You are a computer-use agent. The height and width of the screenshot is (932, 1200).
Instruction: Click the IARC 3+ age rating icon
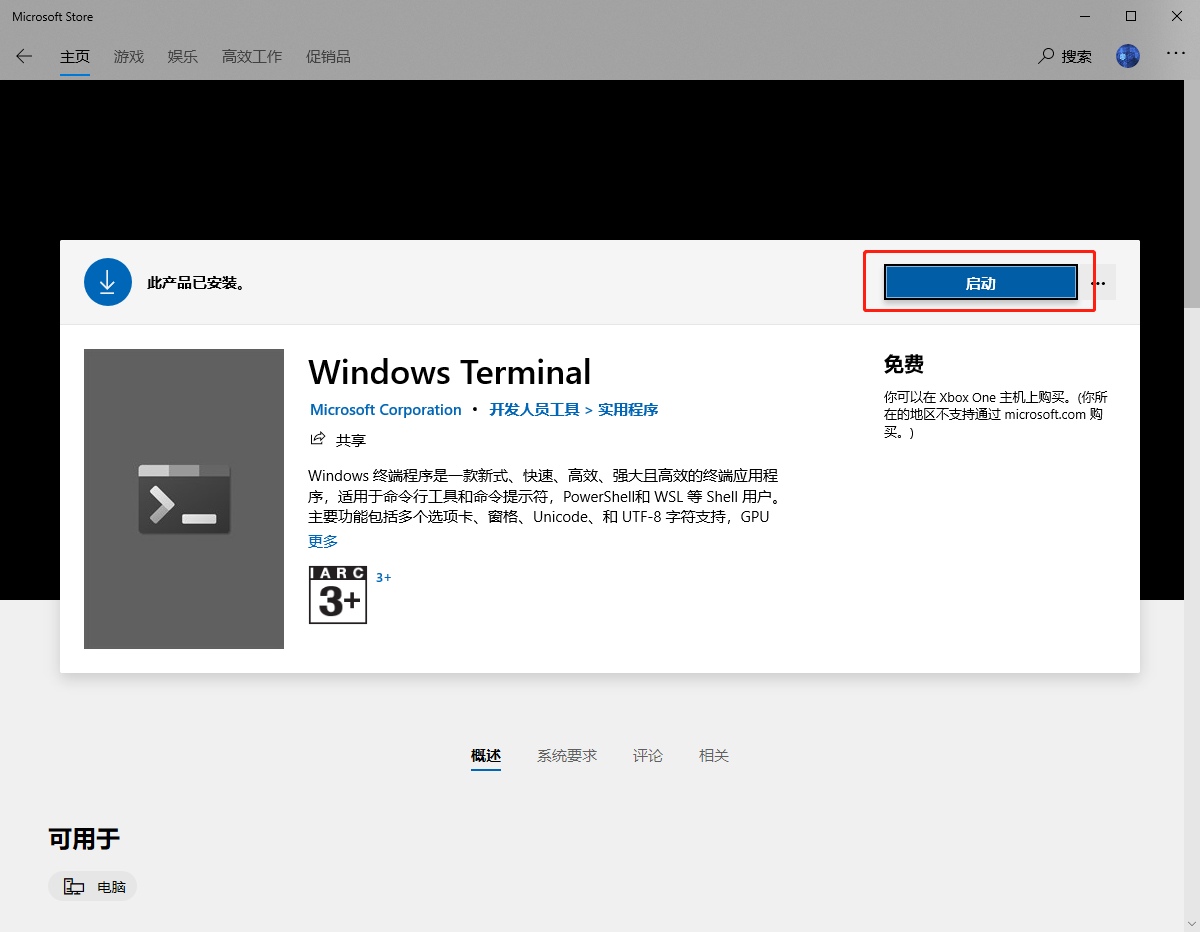(337, 595)
